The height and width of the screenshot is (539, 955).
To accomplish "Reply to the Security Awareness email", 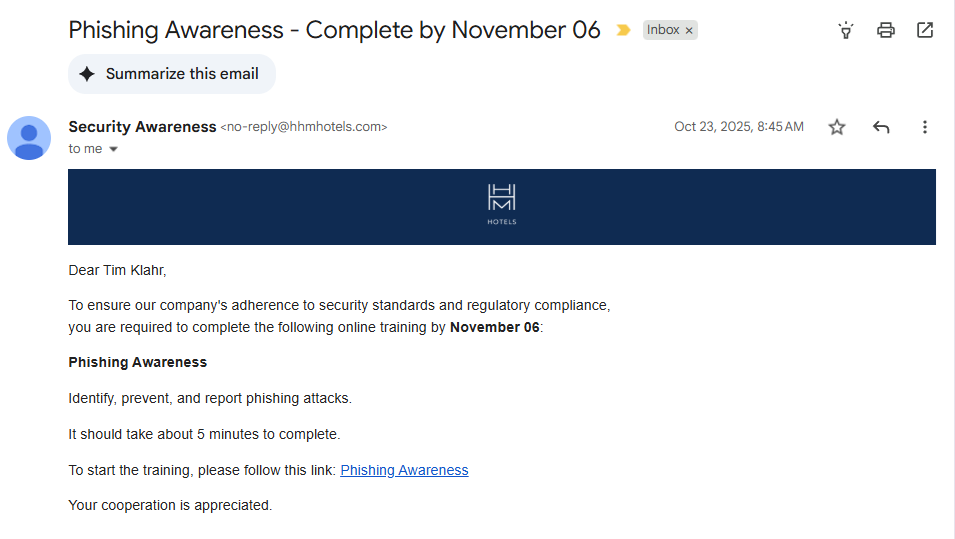I will coord(881,127).
